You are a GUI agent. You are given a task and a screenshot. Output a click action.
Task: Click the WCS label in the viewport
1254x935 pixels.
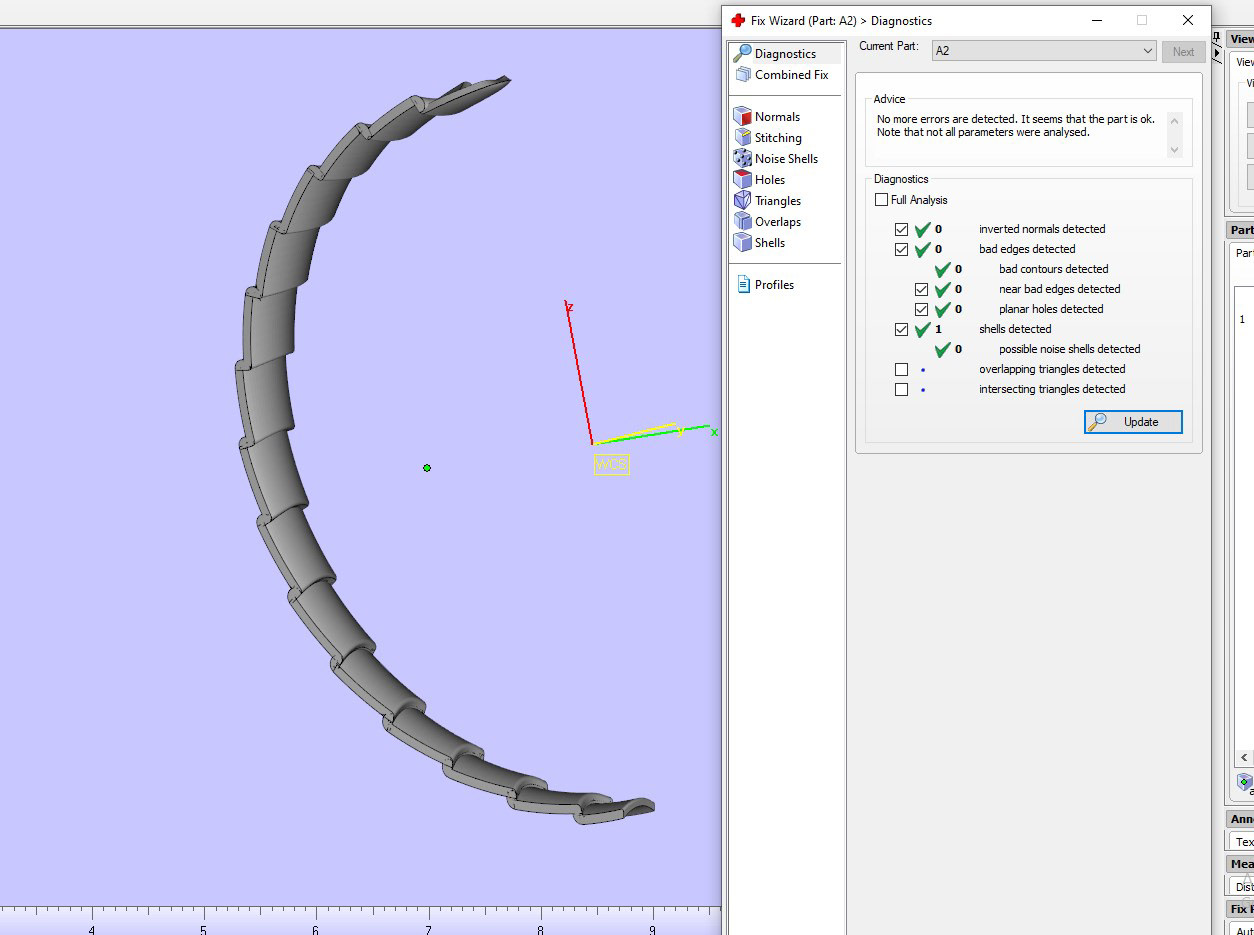click(x=611, y=464)
